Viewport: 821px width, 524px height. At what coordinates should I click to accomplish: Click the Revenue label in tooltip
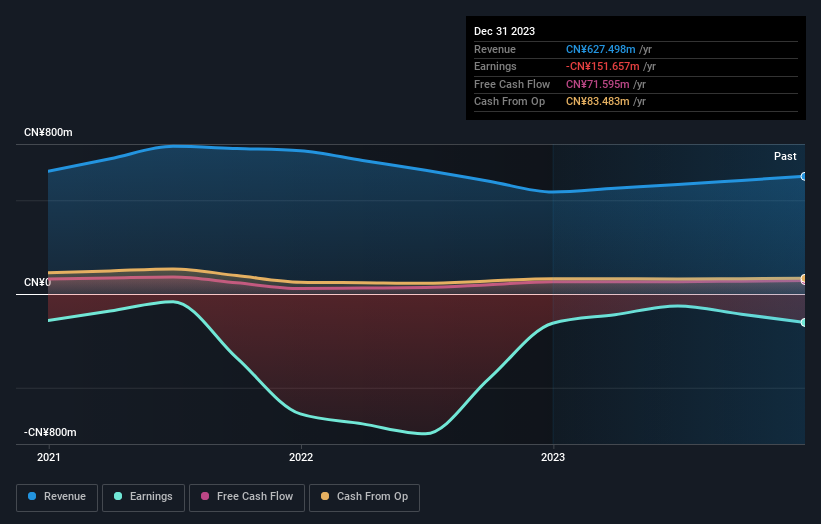[495, 49]
